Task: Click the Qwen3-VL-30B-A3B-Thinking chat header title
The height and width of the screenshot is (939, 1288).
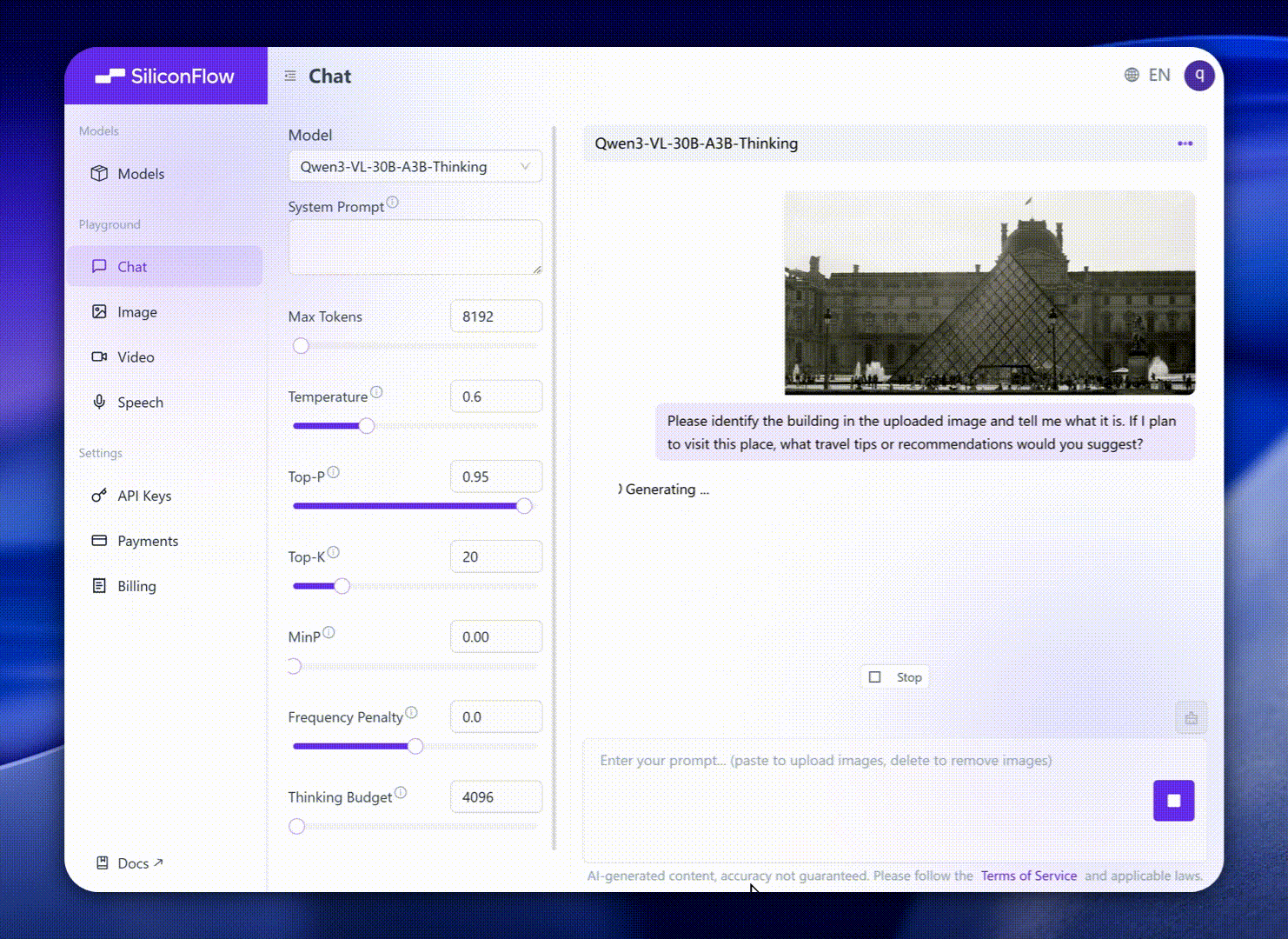Action: 696,143
